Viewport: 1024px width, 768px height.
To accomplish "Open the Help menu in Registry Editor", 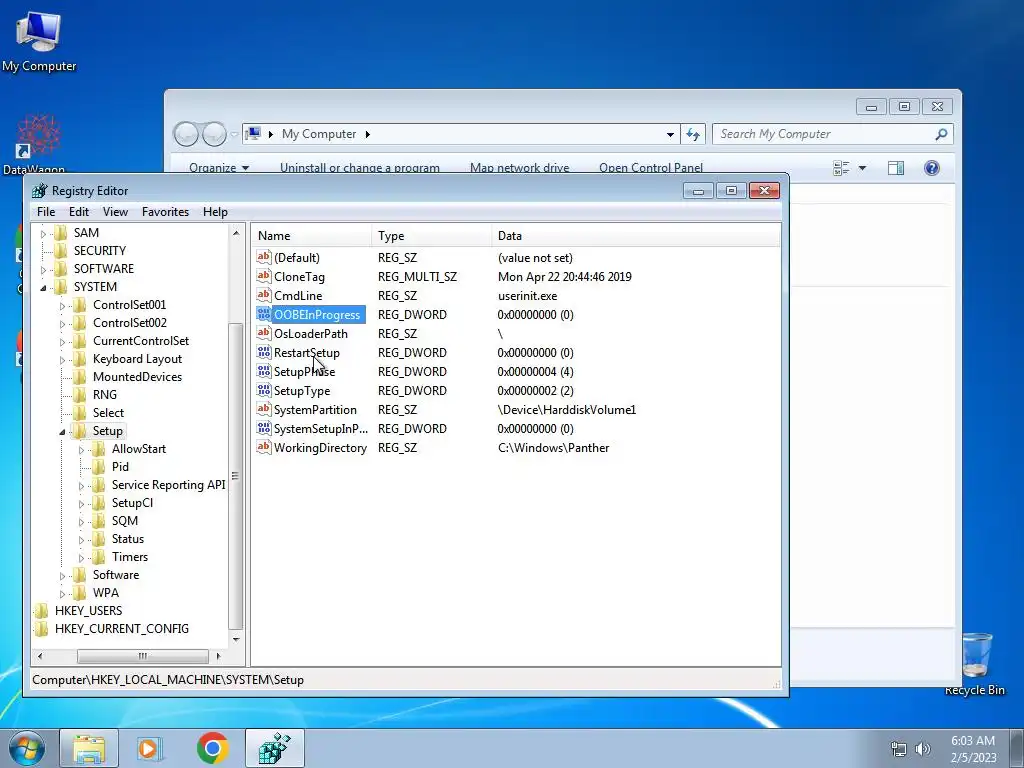I will 215,212.
